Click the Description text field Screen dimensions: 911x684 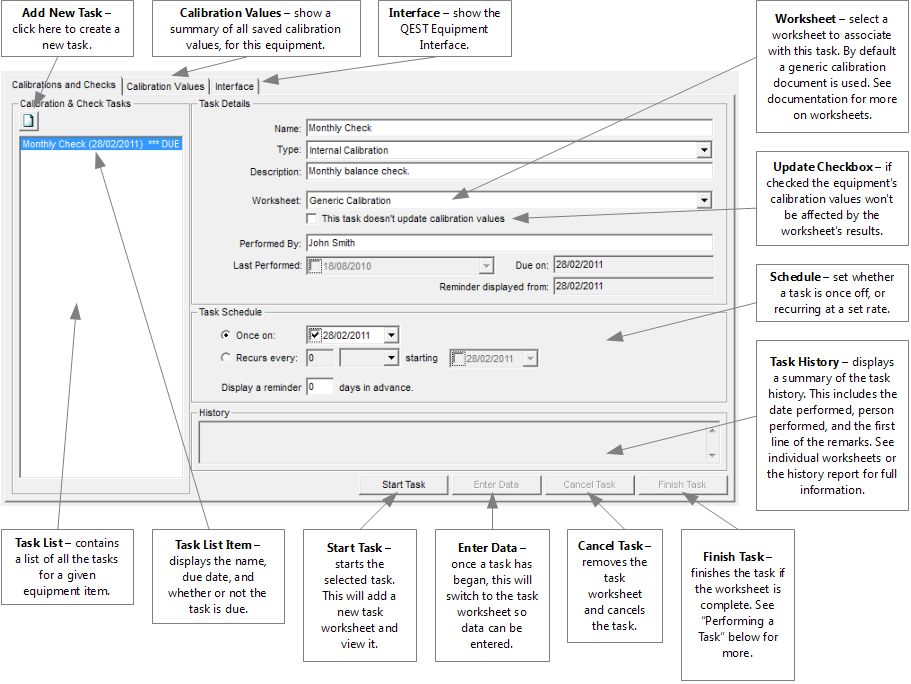tap(508, 172)
